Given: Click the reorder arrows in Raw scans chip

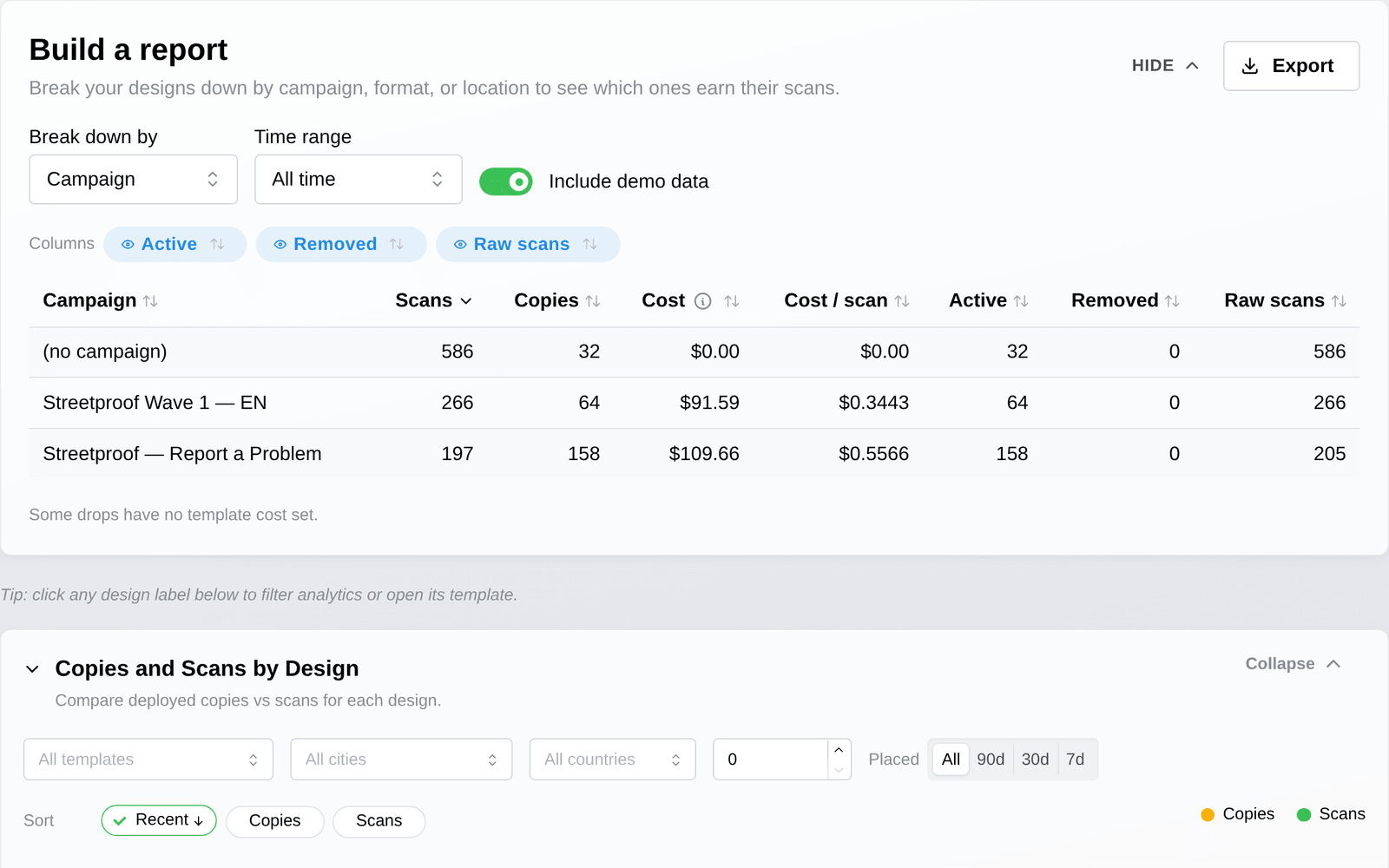Looking at the screenshot, I should tap(590, 245).
